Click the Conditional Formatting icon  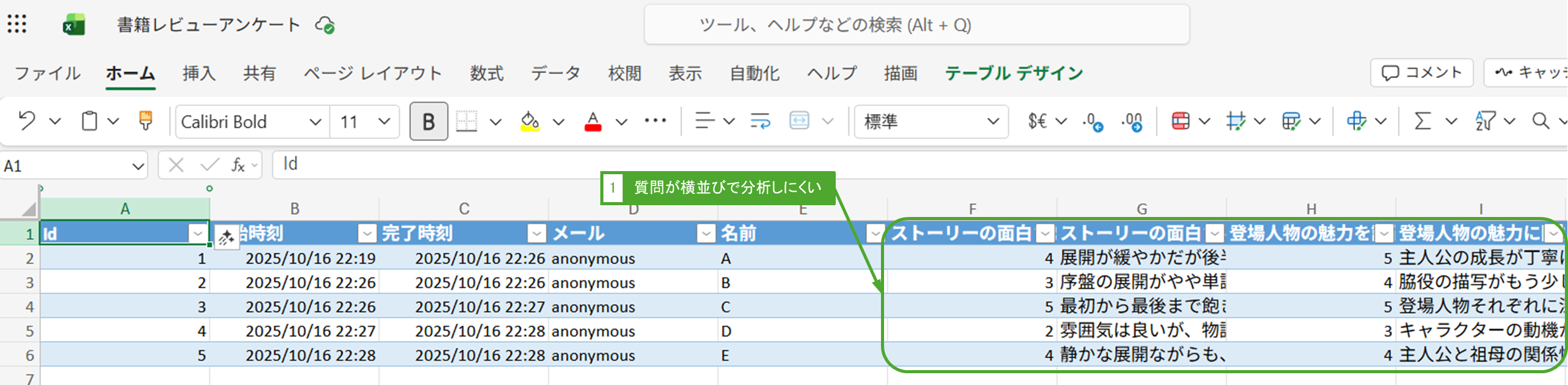tap(1180, 120)
